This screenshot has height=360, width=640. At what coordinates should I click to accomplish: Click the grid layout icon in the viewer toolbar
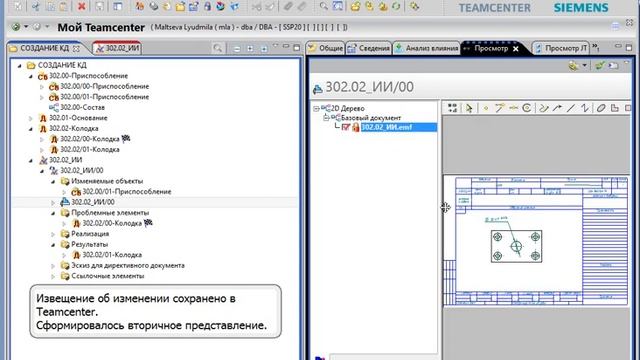coord(452,108)
